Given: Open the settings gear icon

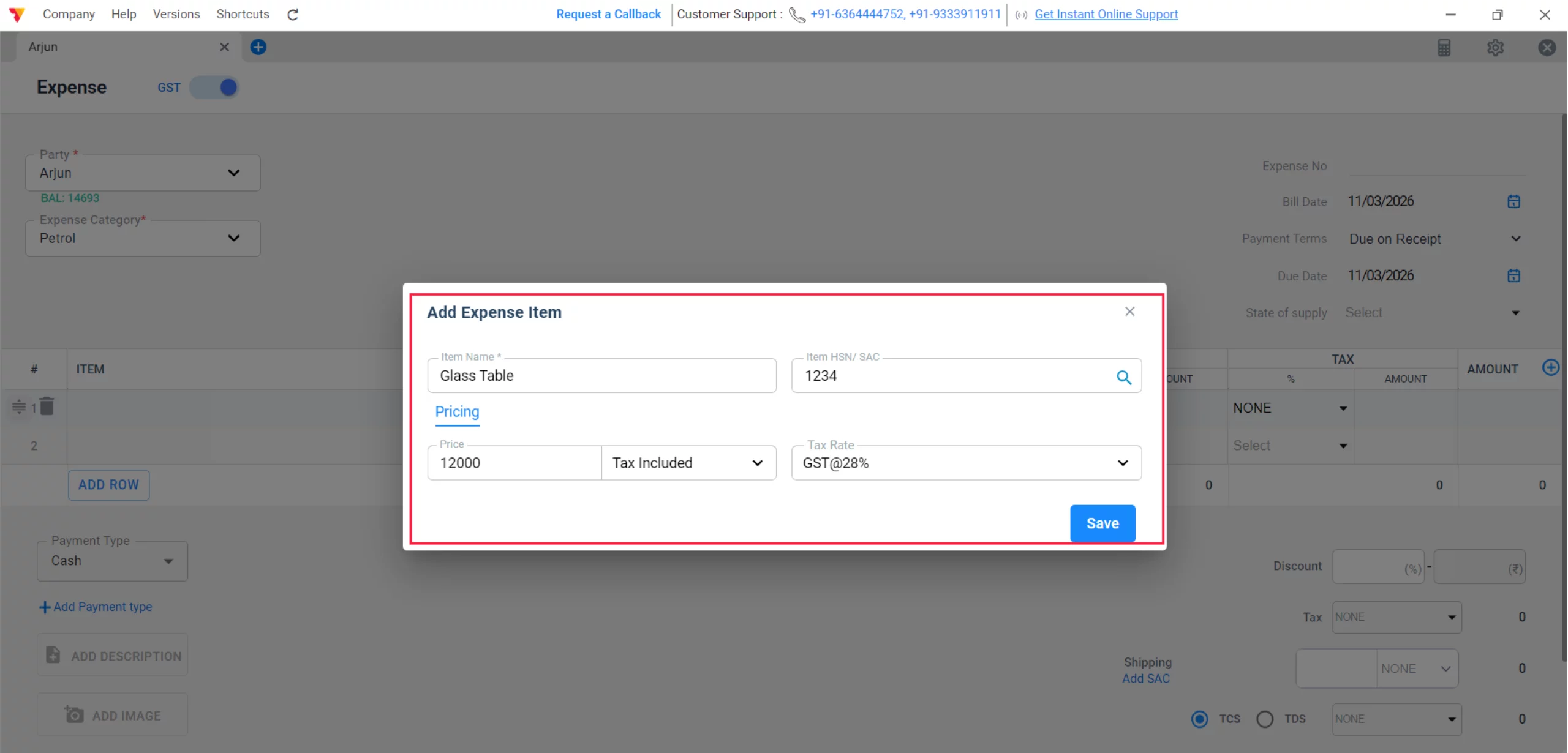Looking at the screenshot, I should tap(1495, 47).
